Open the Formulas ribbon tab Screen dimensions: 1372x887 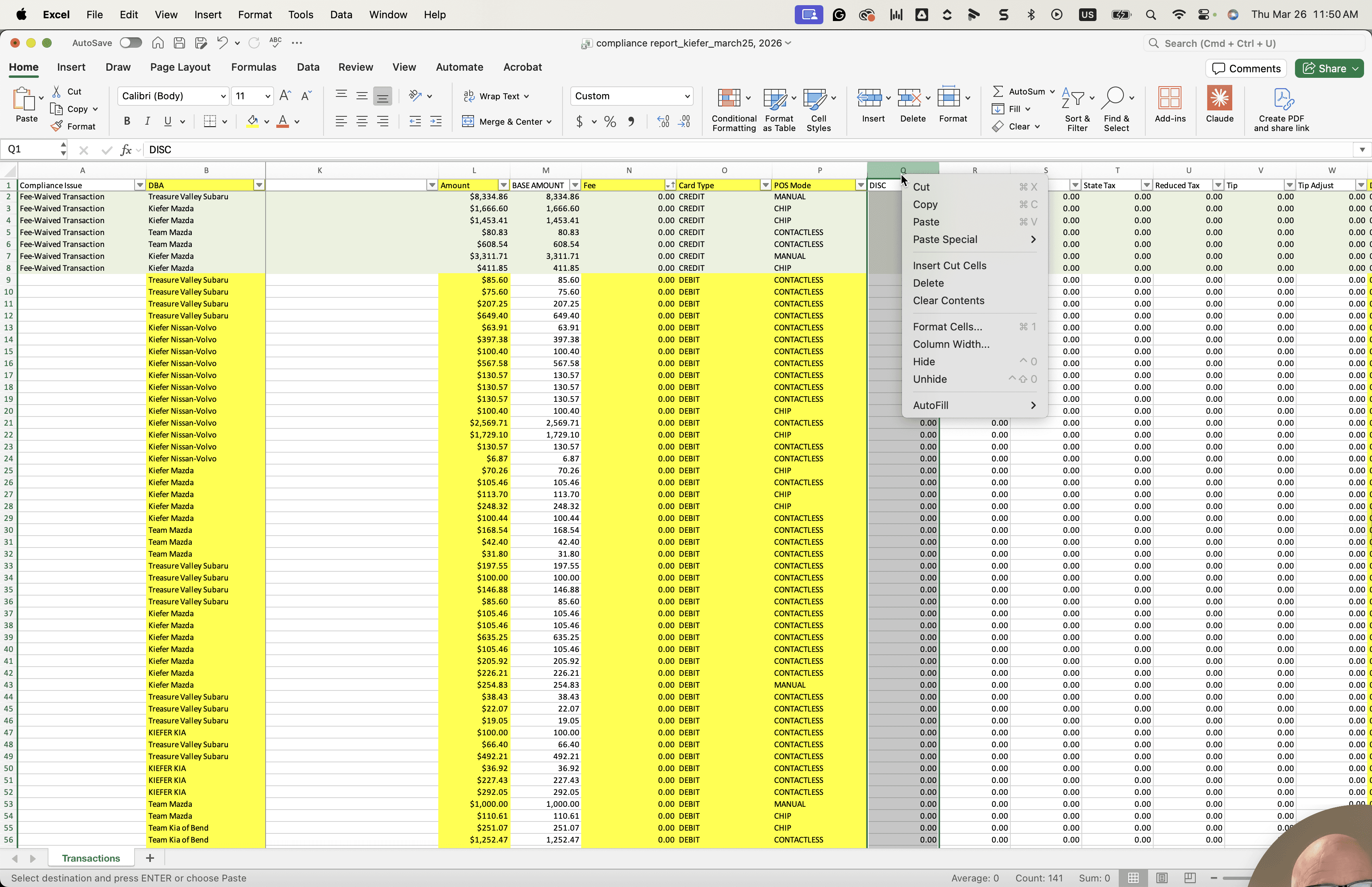pos(254,67)
